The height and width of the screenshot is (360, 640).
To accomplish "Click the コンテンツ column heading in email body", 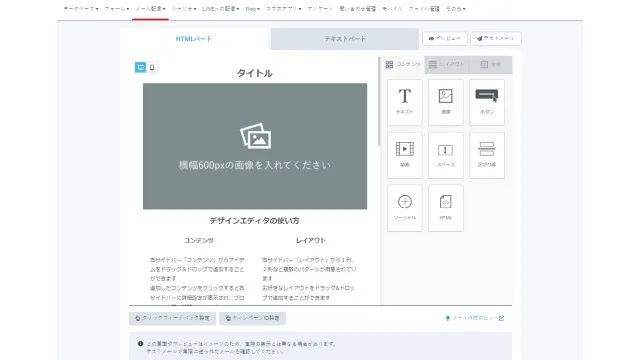I will coord(198,240).
